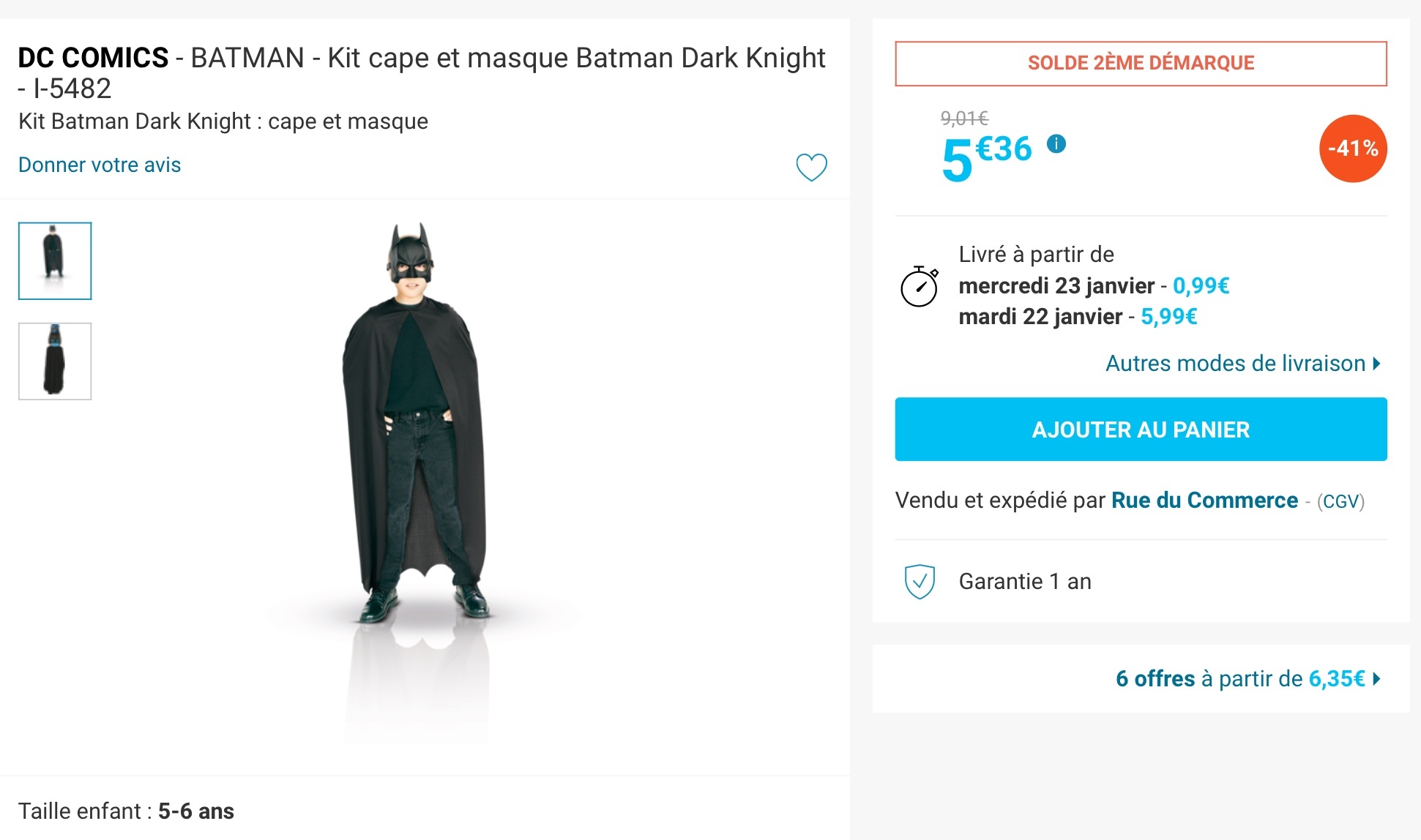The image size is (1421, 840).
Task: Click the 5,99€ Tuesday delivery option
Action: 1168,317
